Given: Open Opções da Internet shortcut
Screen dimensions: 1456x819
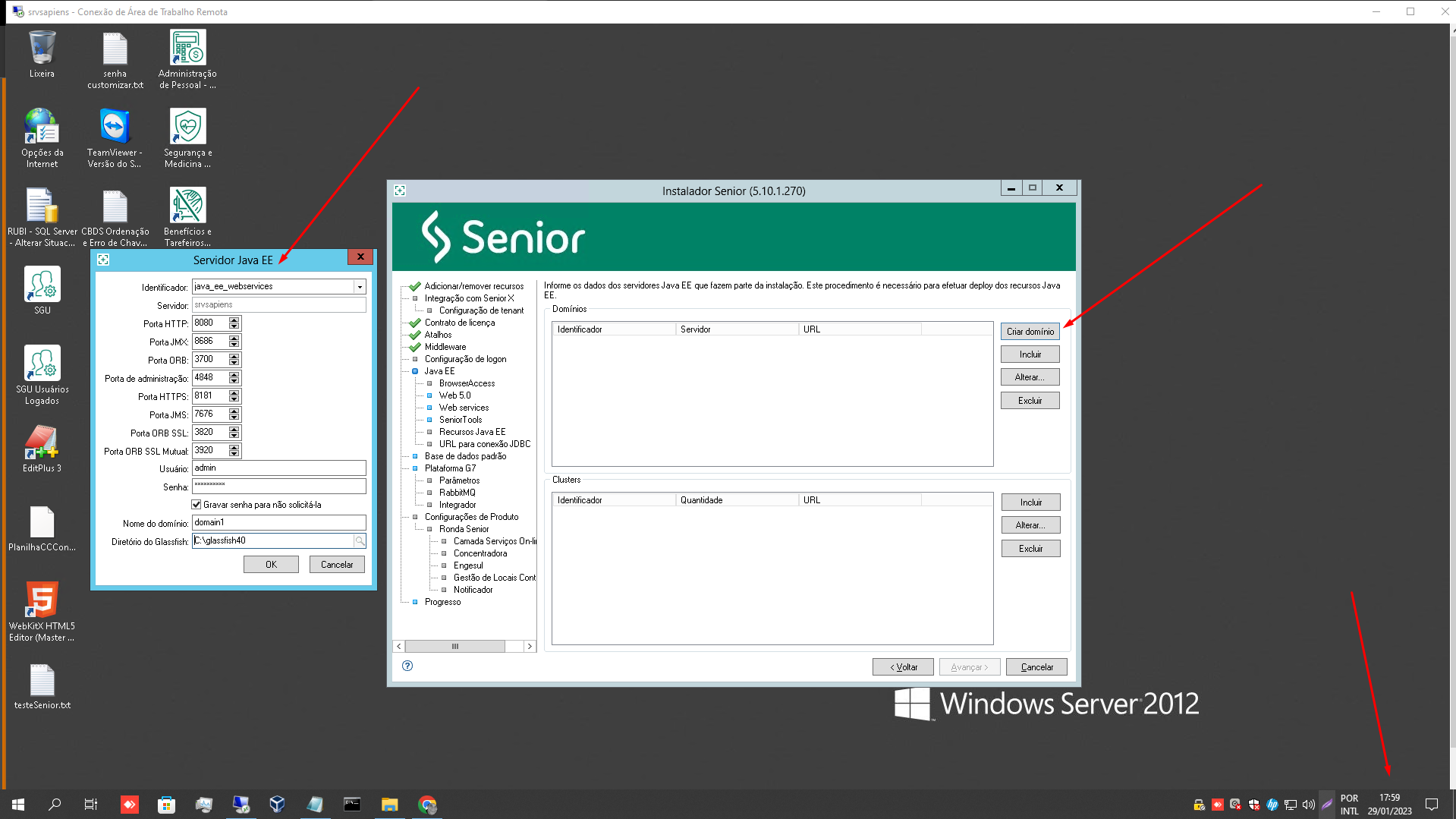Looking at the screenshot, I should pos(42,138).
